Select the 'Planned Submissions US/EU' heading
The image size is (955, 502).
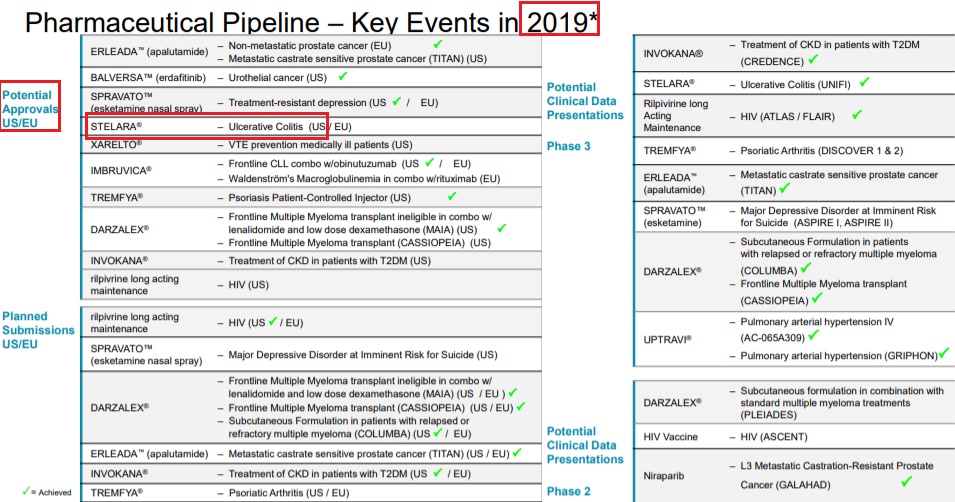click(x=38, y=330)
